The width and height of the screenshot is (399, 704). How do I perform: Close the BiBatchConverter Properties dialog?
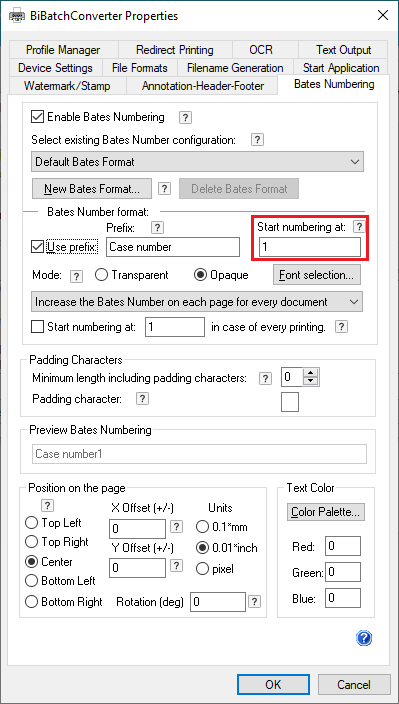tap(383, 16)
